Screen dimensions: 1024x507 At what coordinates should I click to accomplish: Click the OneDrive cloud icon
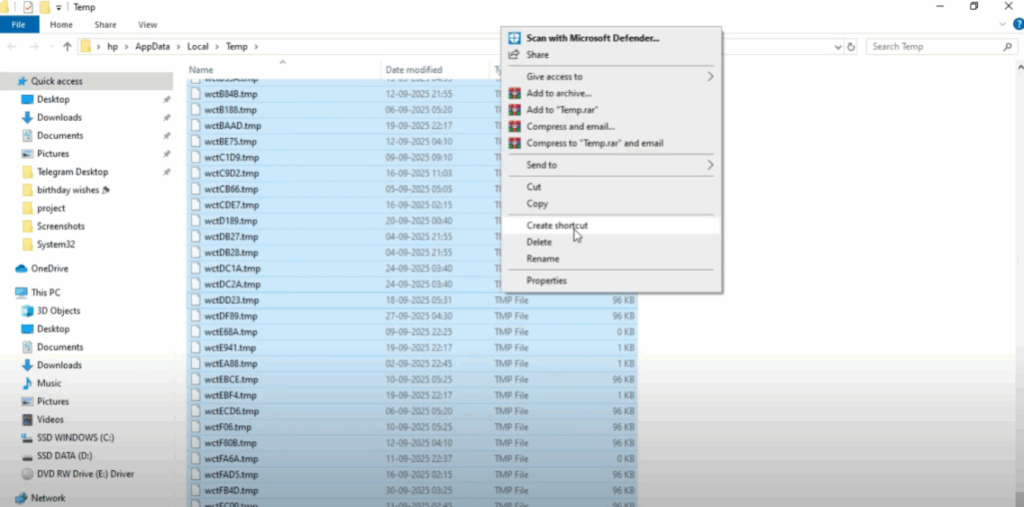tap(21, 269)
